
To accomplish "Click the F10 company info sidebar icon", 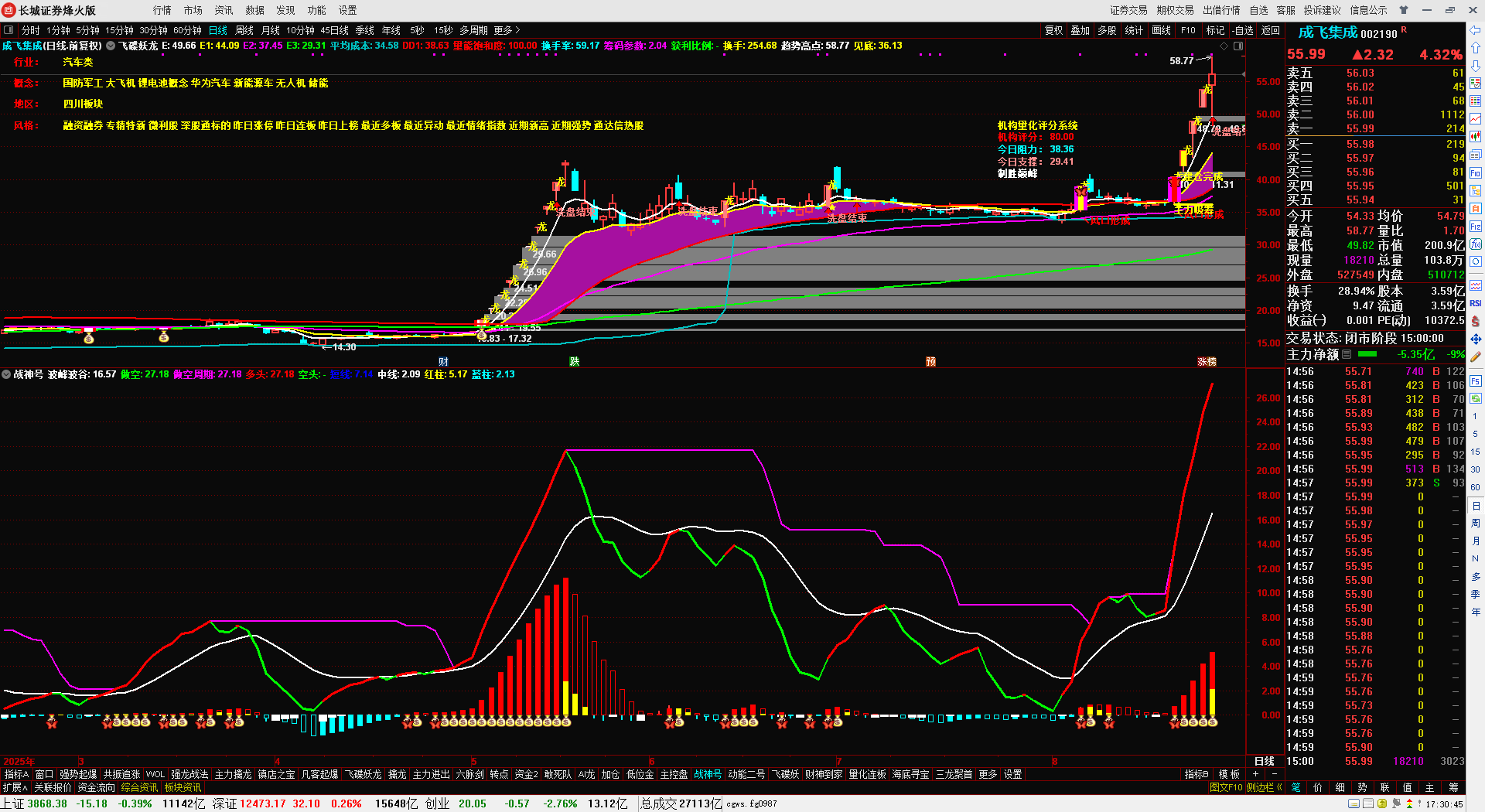I will pyautogui.click(x=1476, y=173).
